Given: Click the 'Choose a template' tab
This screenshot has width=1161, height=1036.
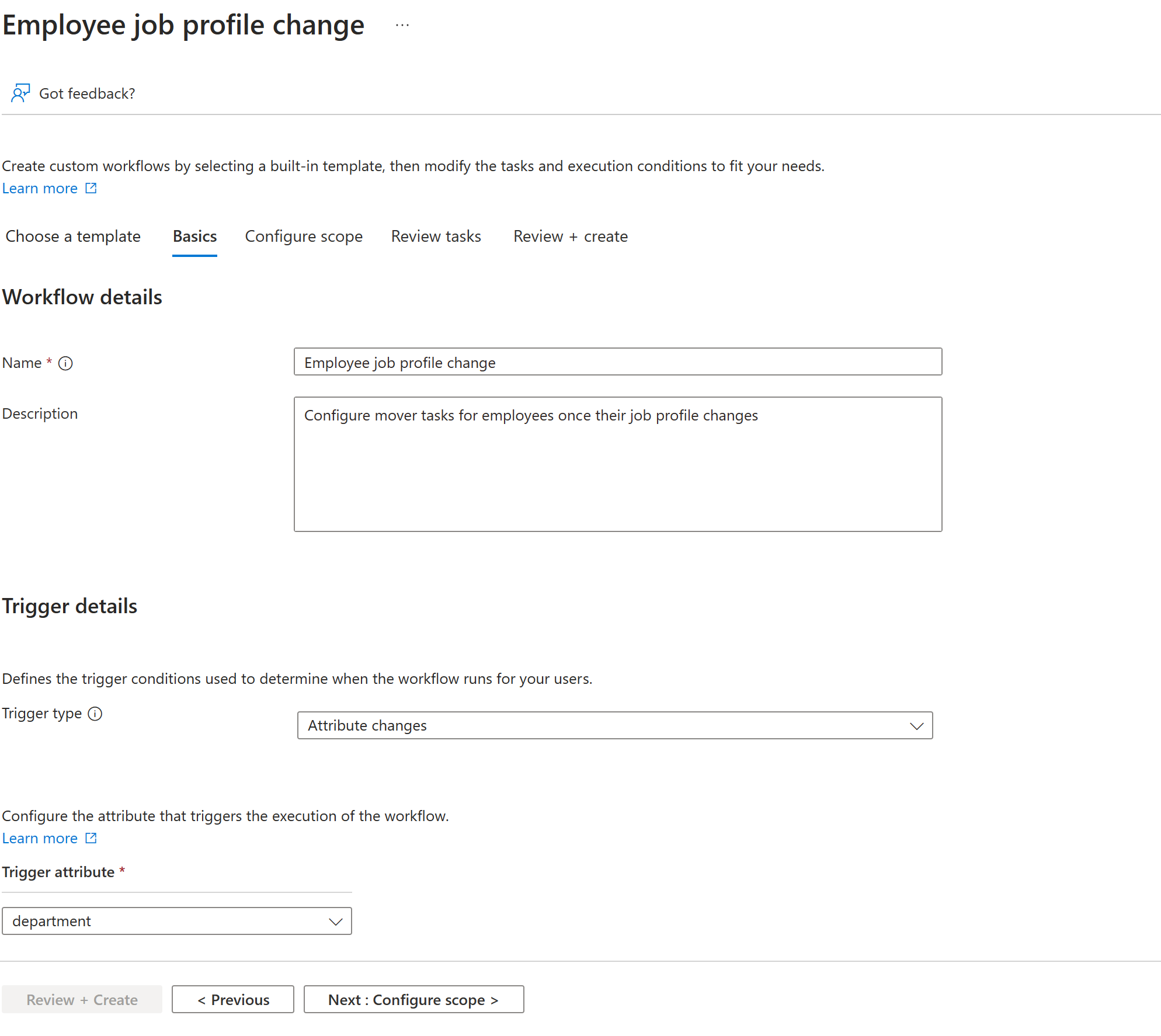Looking at the screenshot, I should (x=73, y=236).
